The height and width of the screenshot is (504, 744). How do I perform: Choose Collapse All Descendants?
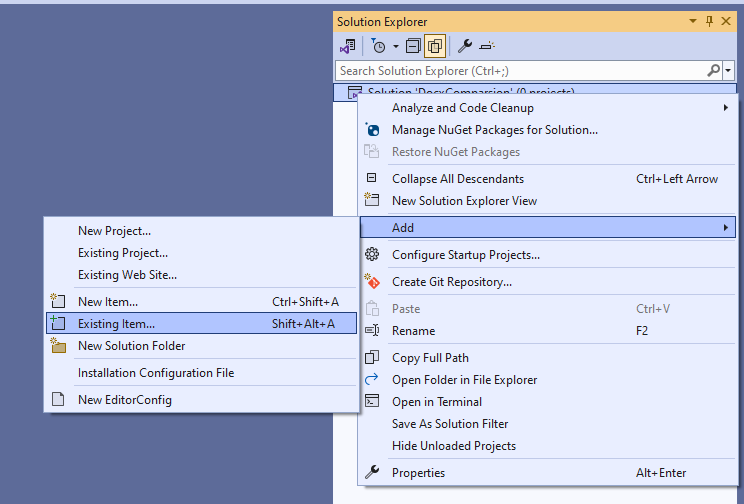click(548, 179)
